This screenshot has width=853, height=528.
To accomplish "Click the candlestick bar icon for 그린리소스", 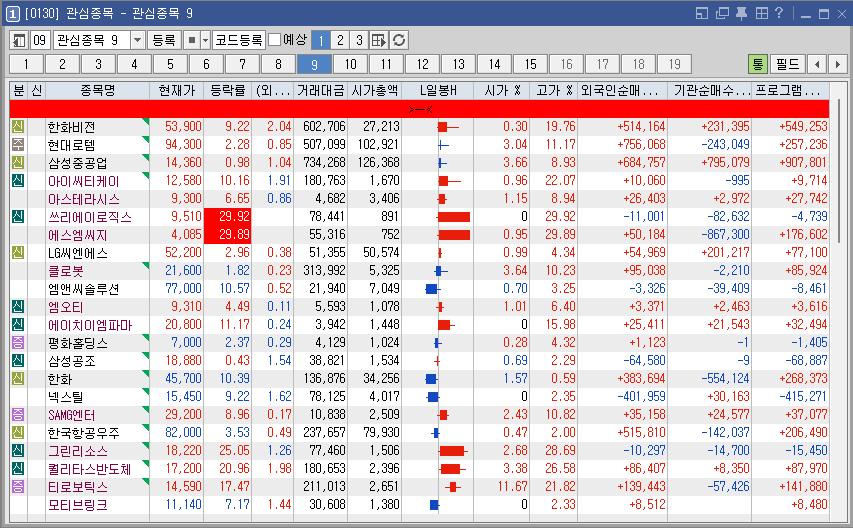I will pyautogui.click(x=453, y=451).
